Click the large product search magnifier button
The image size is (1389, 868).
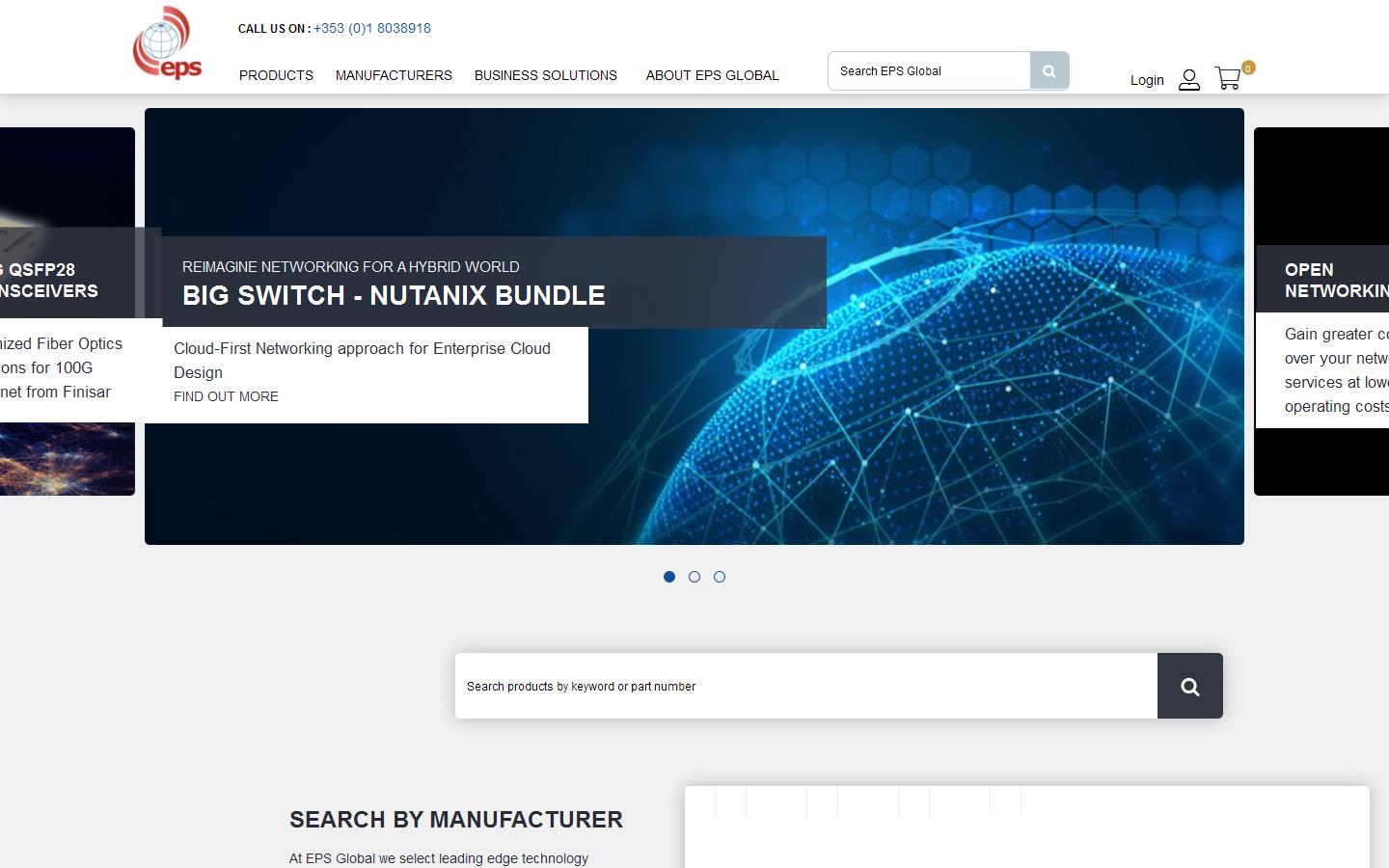1189,686
